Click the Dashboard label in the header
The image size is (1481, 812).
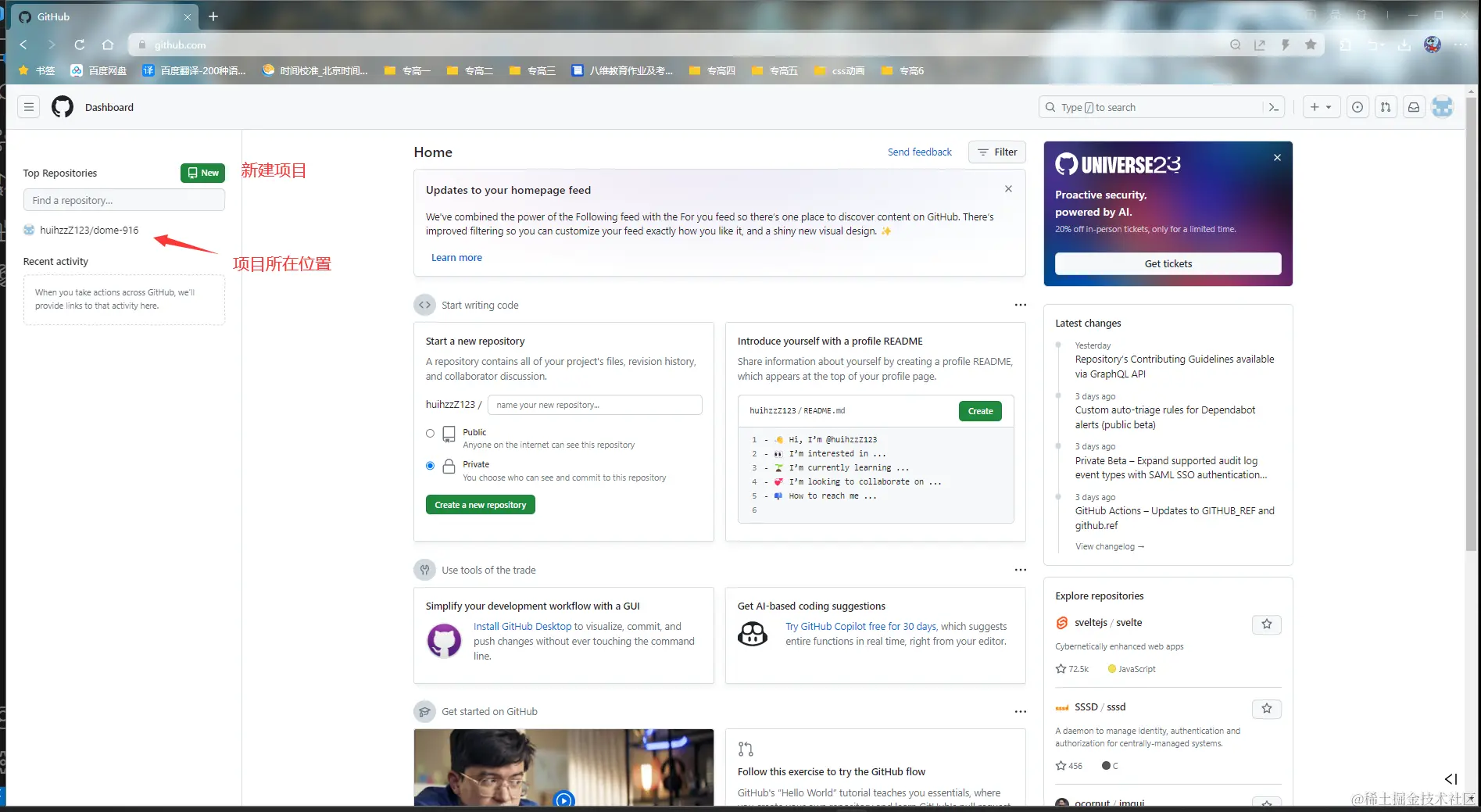(109, 107)
